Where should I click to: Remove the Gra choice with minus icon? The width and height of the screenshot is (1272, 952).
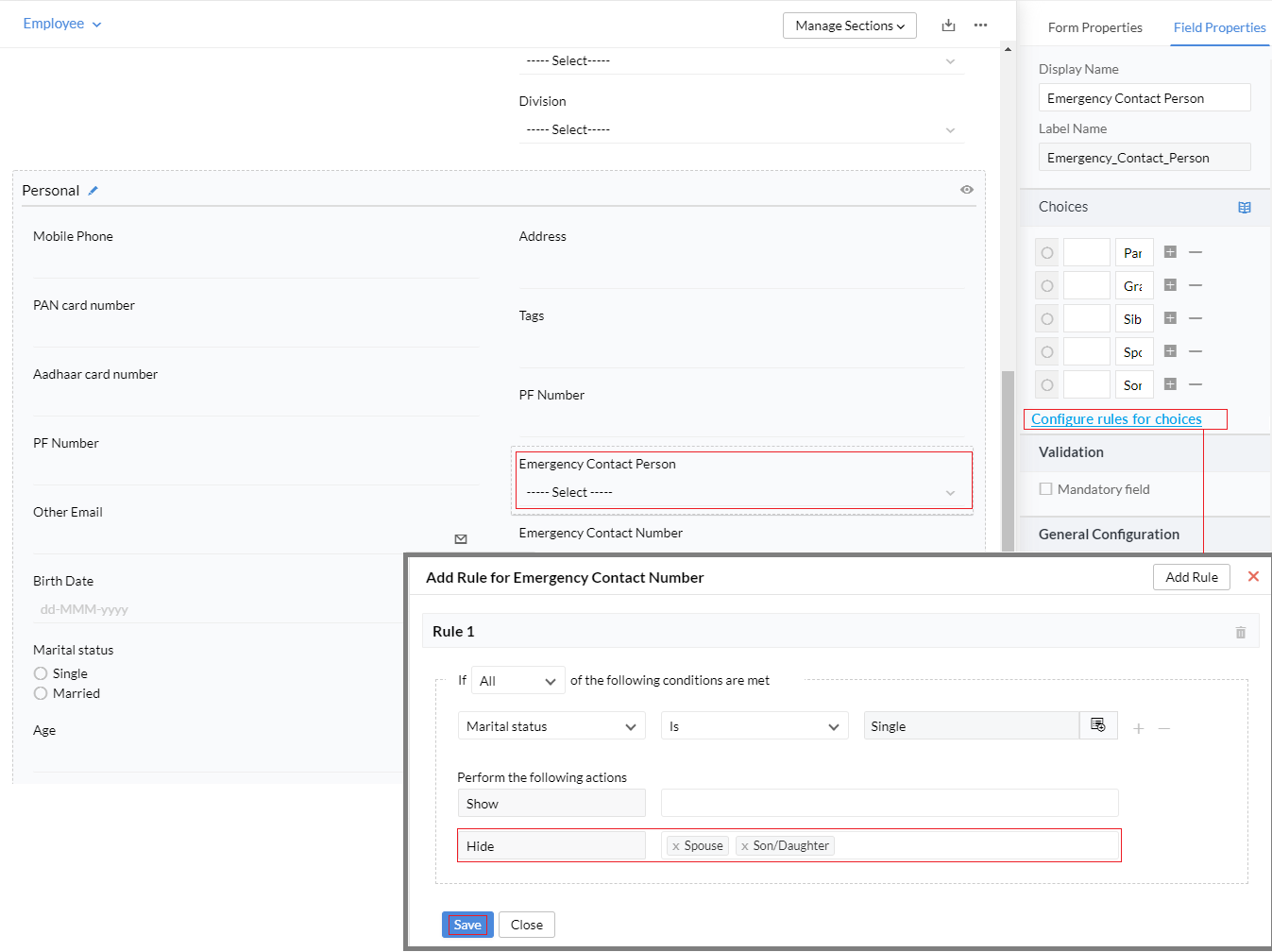click(1196, 285)
